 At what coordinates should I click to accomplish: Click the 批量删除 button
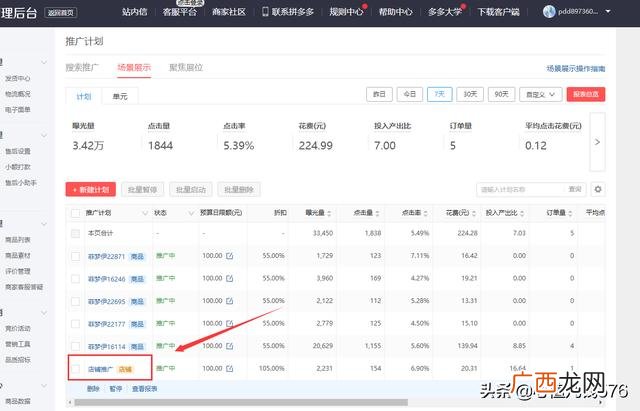239,189
